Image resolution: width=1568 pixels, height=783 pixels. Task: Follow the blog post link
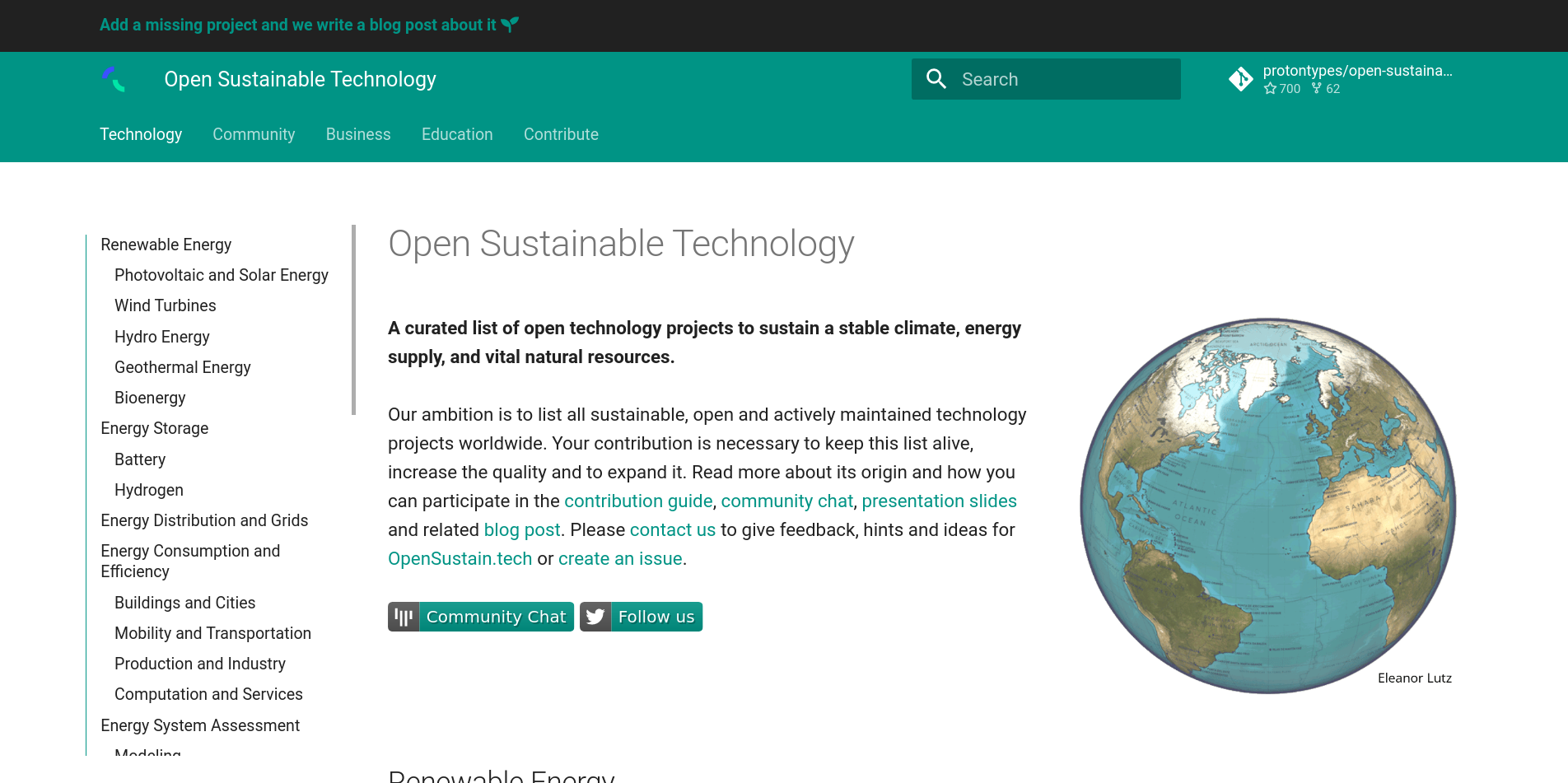pos(522,529)
